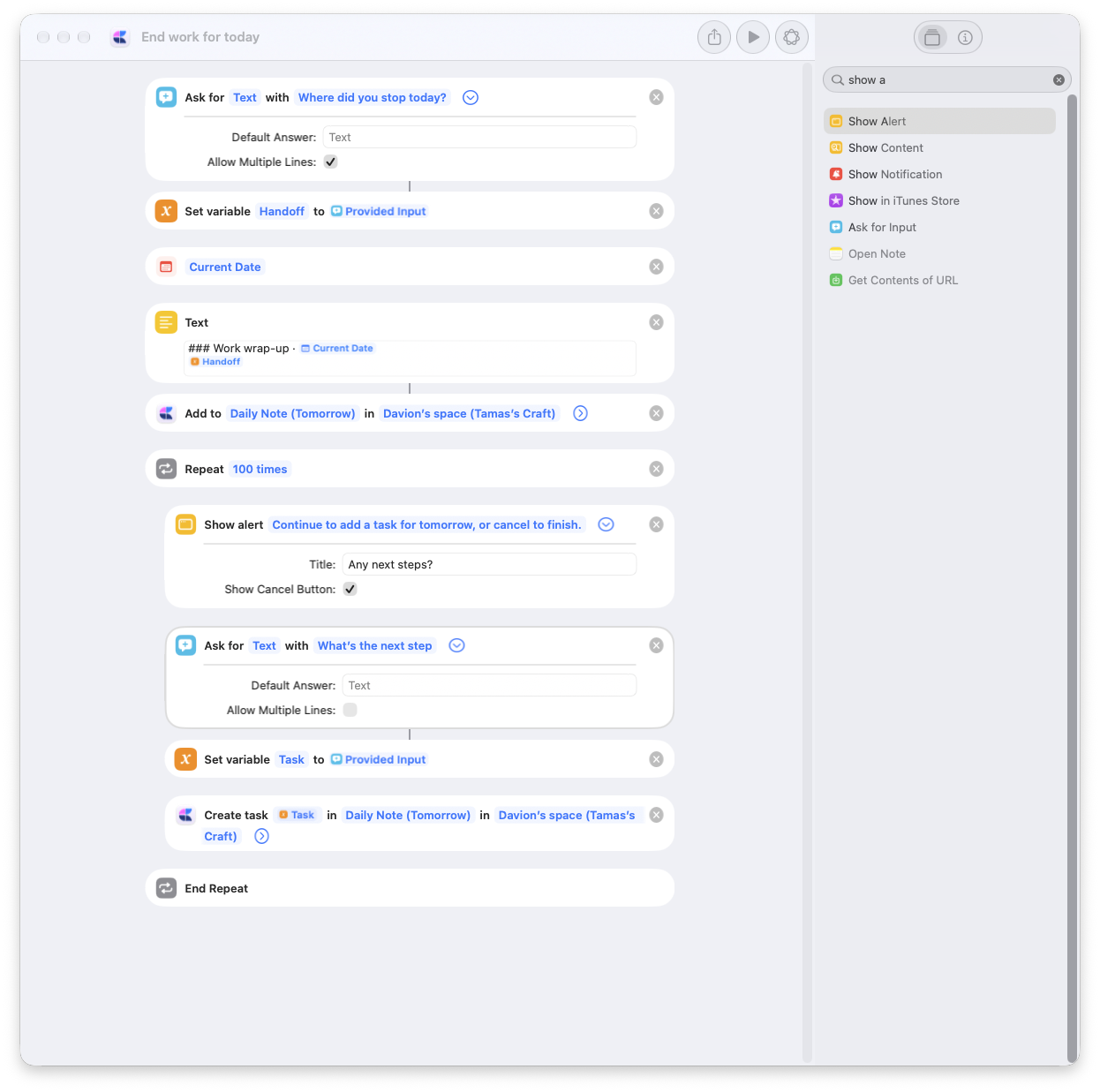Remove the Show alert action
The height and width of the screenshot is (1092, 1100).
[656, 524]
